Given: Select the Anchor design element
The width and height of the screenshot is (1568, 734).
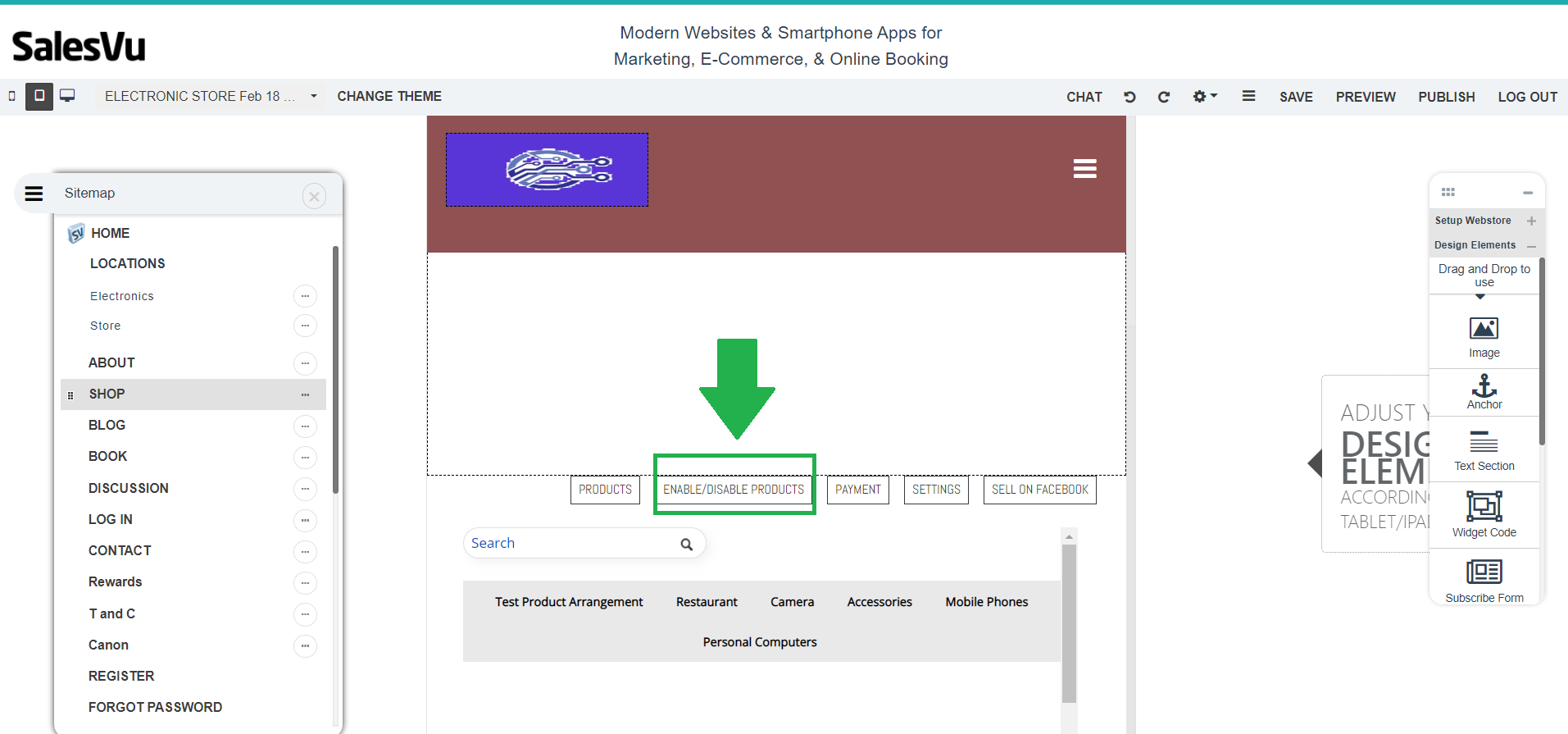Looking at the screenshot, I should [1484, 391].
